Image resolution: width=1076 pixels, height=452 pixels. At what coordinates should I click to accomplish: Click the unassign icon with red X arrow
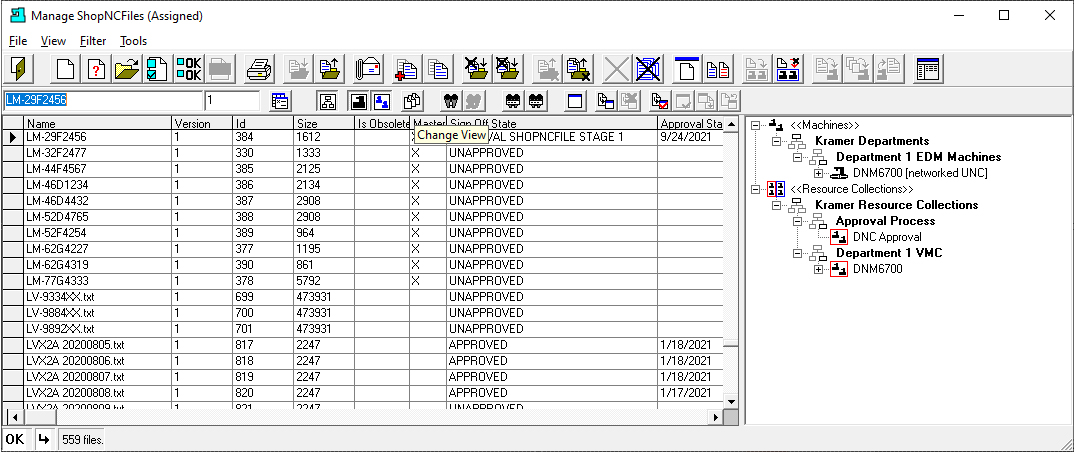[788, 69]
